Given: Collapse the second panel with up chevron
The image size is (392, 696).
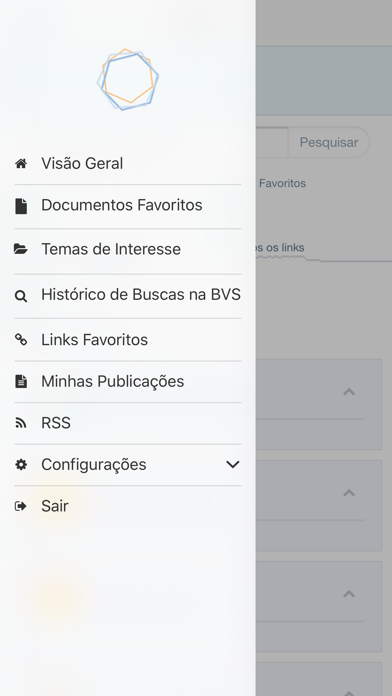Looking at the screenshot, I should coord(349,493).
